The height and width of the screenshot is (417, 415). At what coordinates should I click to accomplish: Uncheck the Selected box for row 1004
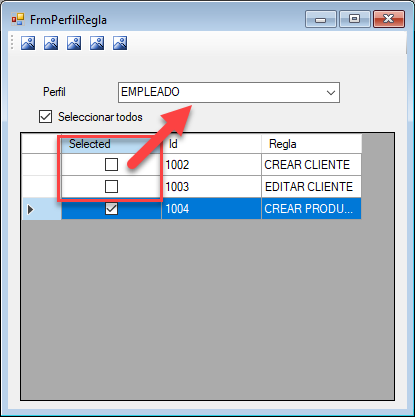pyautogui.click(x=111, y=209)
